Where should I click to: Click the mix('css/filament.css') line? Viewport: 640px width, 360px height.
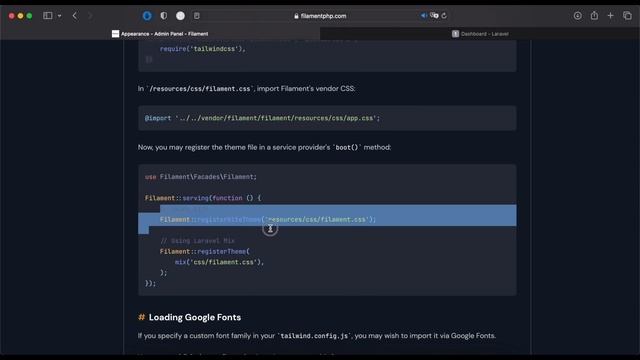coord(220,262)
